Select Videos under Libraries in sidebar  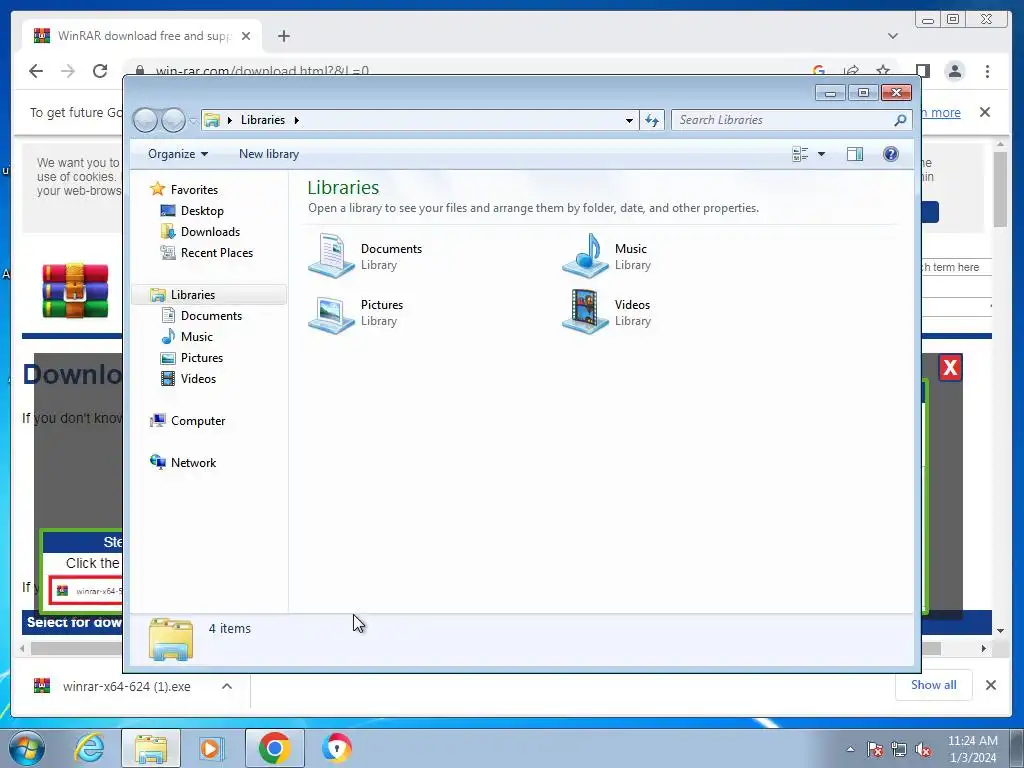point(198,378)
